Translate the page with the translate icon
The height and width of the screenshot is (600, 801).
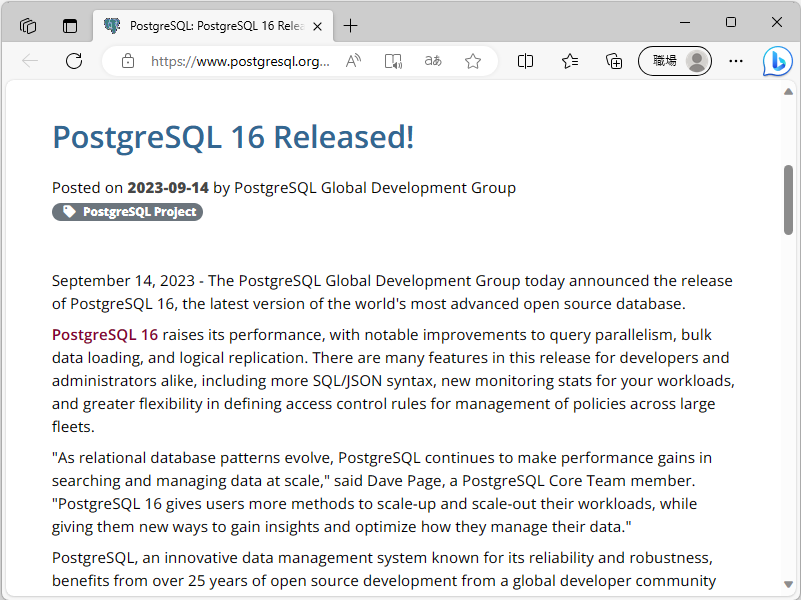433,61
